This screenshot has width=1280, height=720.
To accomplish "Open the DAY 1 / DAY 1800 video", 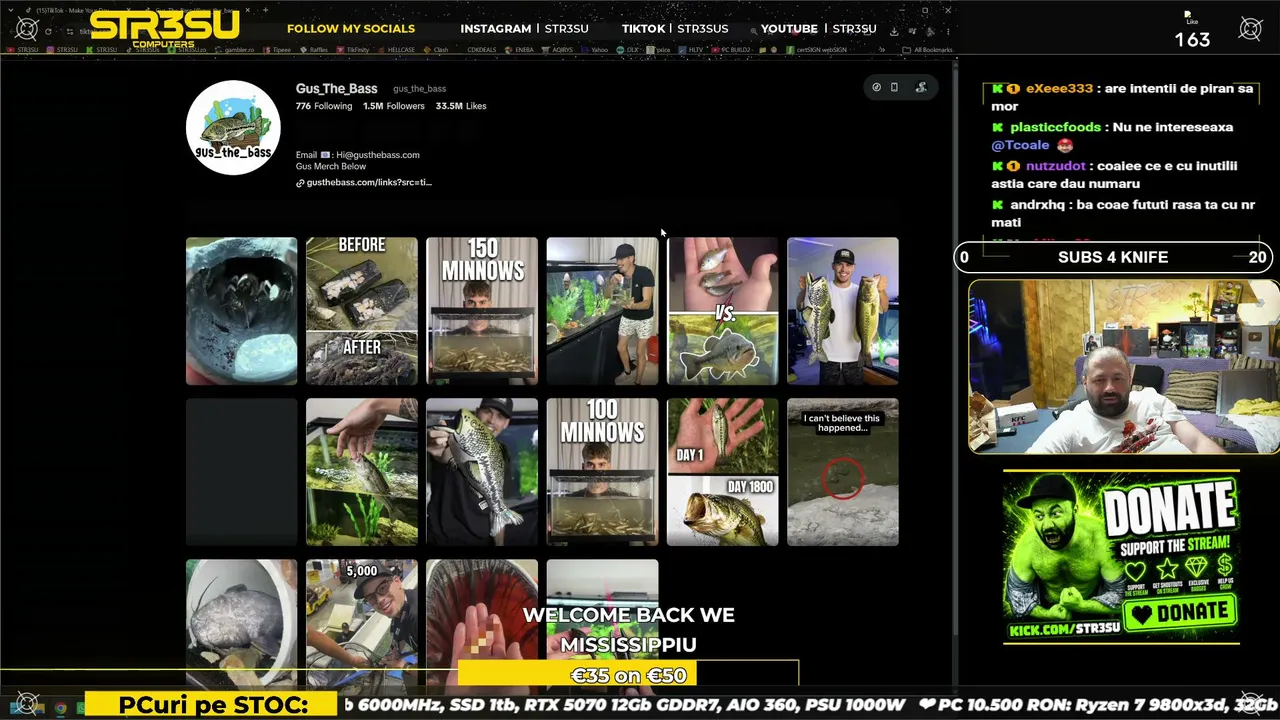I will tap(722, 472).
